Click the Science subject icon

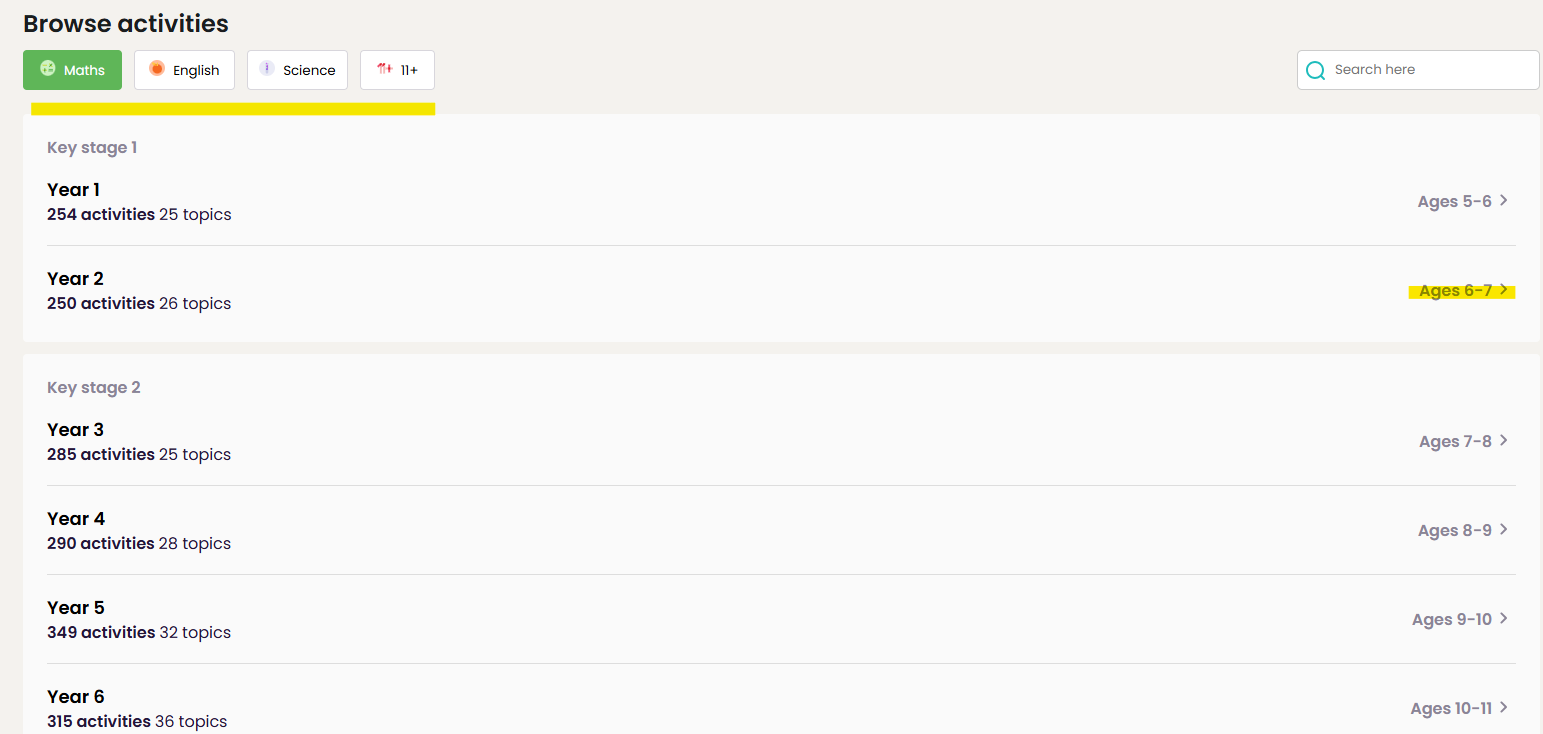[267, 68]
